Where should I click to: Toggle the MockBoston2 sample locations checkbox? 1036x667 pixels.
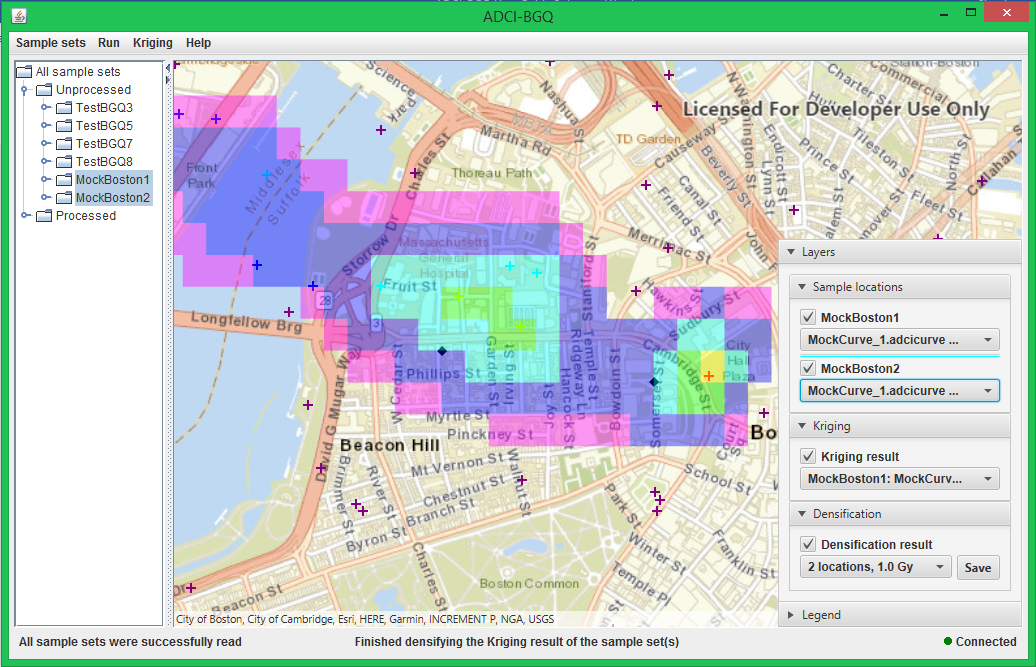(808, 368)
